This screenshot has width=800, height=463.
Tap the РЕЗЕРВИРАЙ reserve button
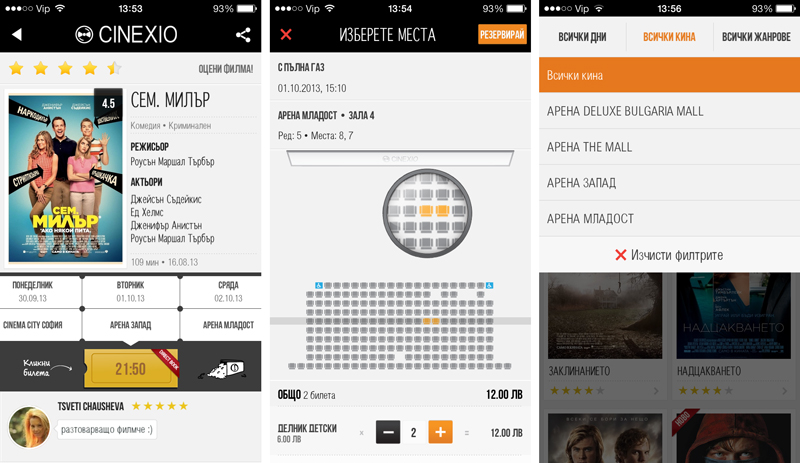coord(502,35)
